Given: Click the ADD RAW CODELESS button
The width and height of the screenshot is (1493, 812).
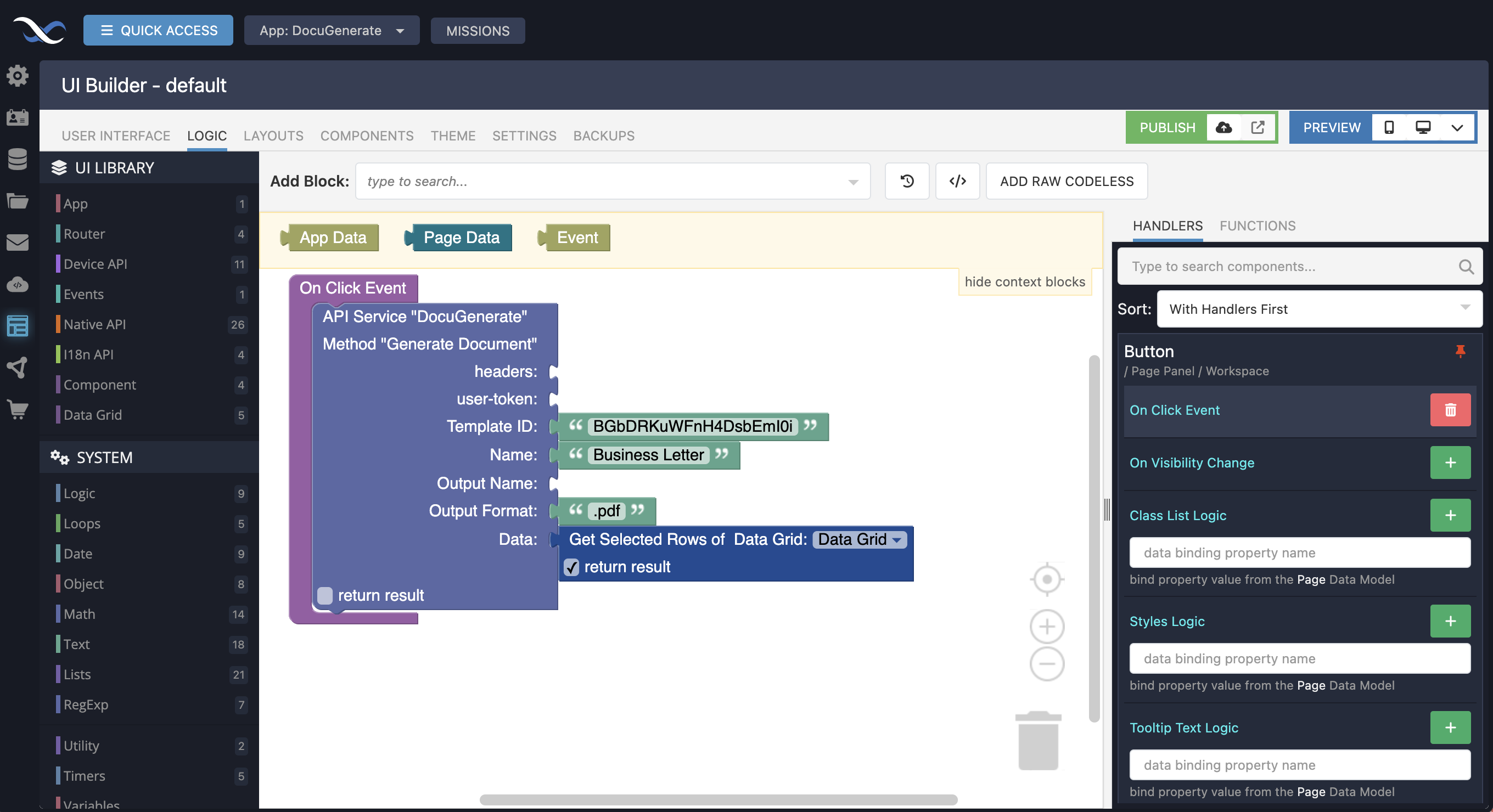Looking at the screenshot, I should point(1066,181).
